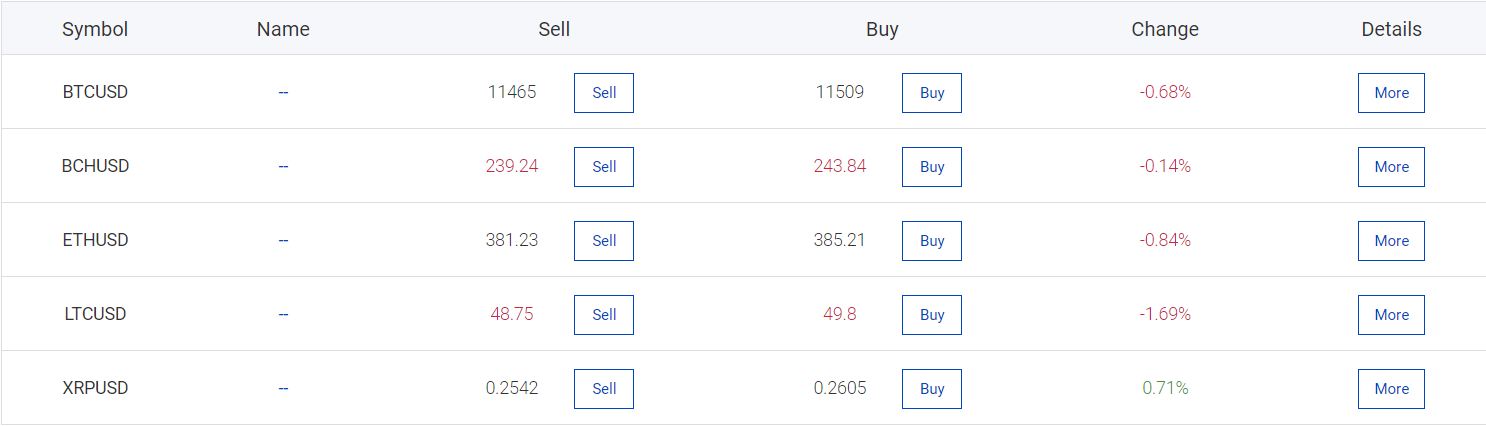Sell BCHUSD using its Sell button
1486x426 pixels.
pos(603,167)
